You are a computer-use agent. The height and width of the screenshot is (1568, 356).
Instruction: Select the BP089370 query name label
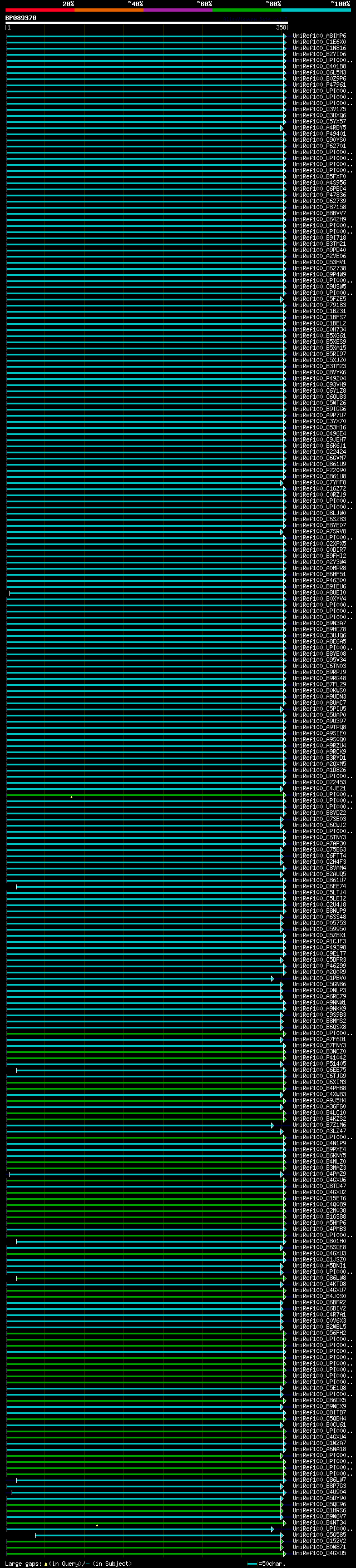click(21, 18)
